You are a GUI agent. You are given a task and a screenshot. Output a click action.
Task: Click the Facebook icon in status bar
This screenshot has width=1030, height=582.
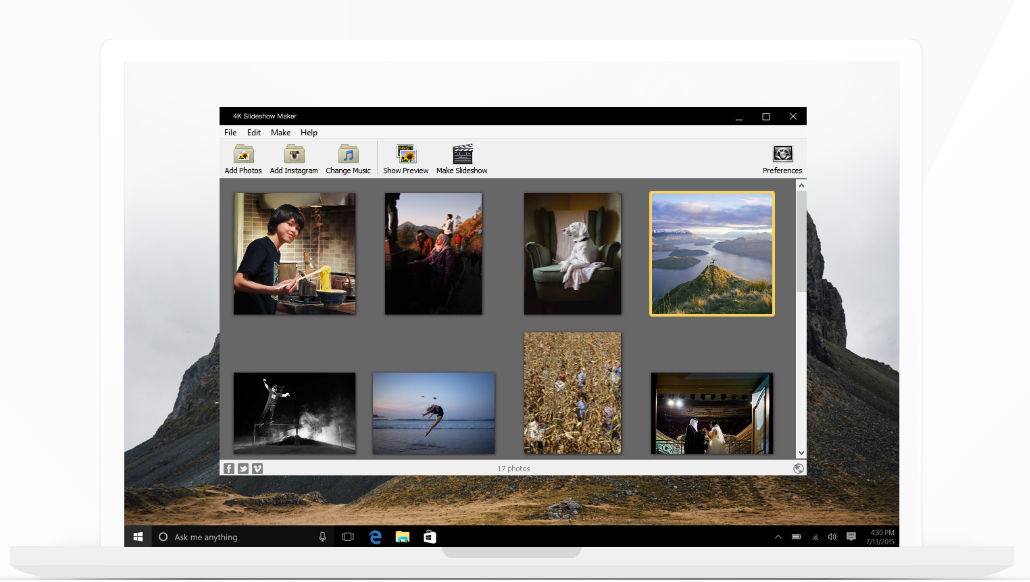[229, 468]
